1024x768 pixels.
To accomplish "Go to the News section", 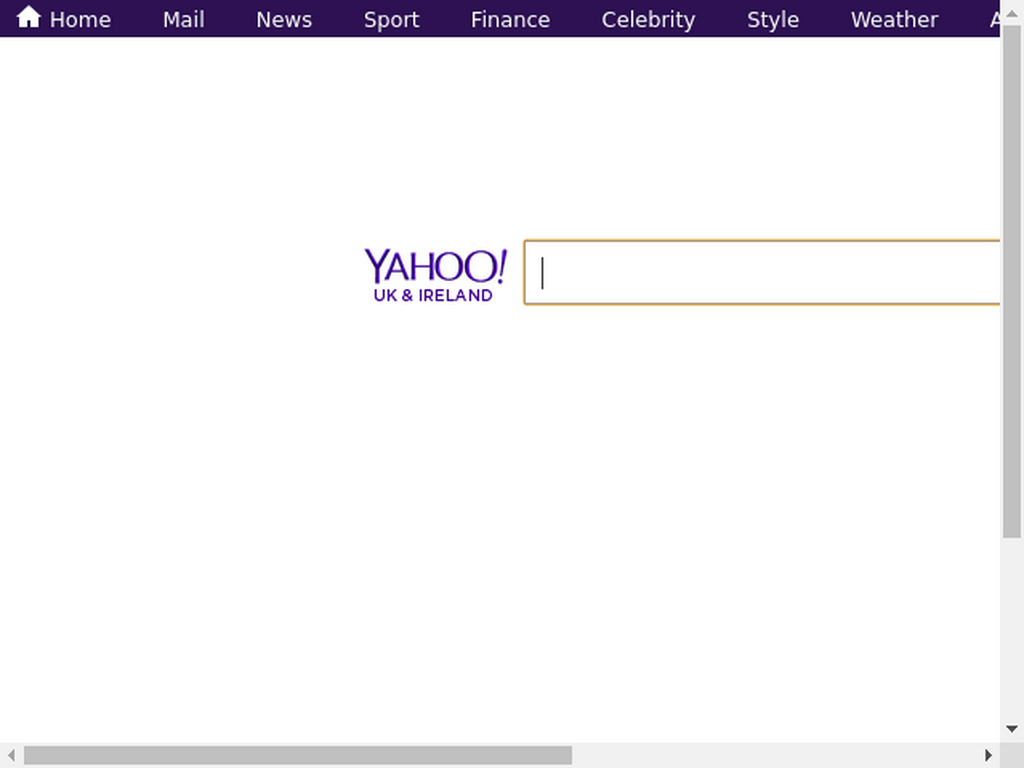I will click(284, 20).
